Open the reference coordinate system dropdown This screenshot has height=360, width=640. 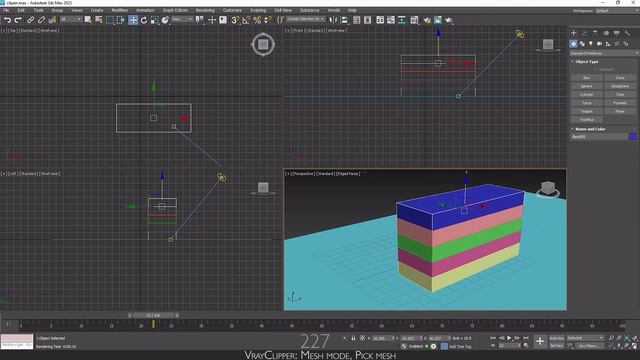[x=182, y=20]
